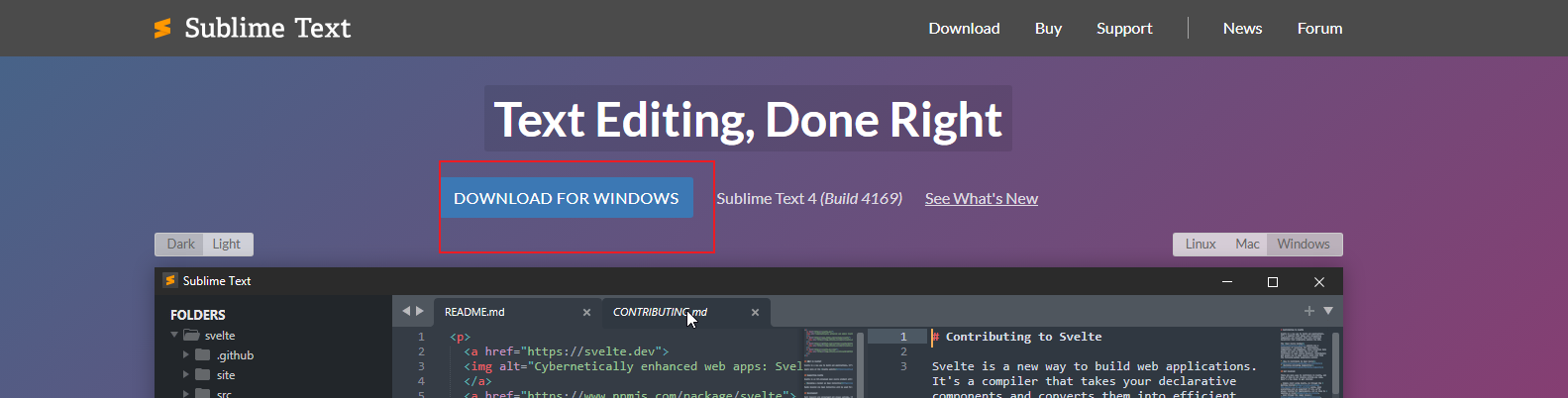Click line number 1 in the right pane

902,337
